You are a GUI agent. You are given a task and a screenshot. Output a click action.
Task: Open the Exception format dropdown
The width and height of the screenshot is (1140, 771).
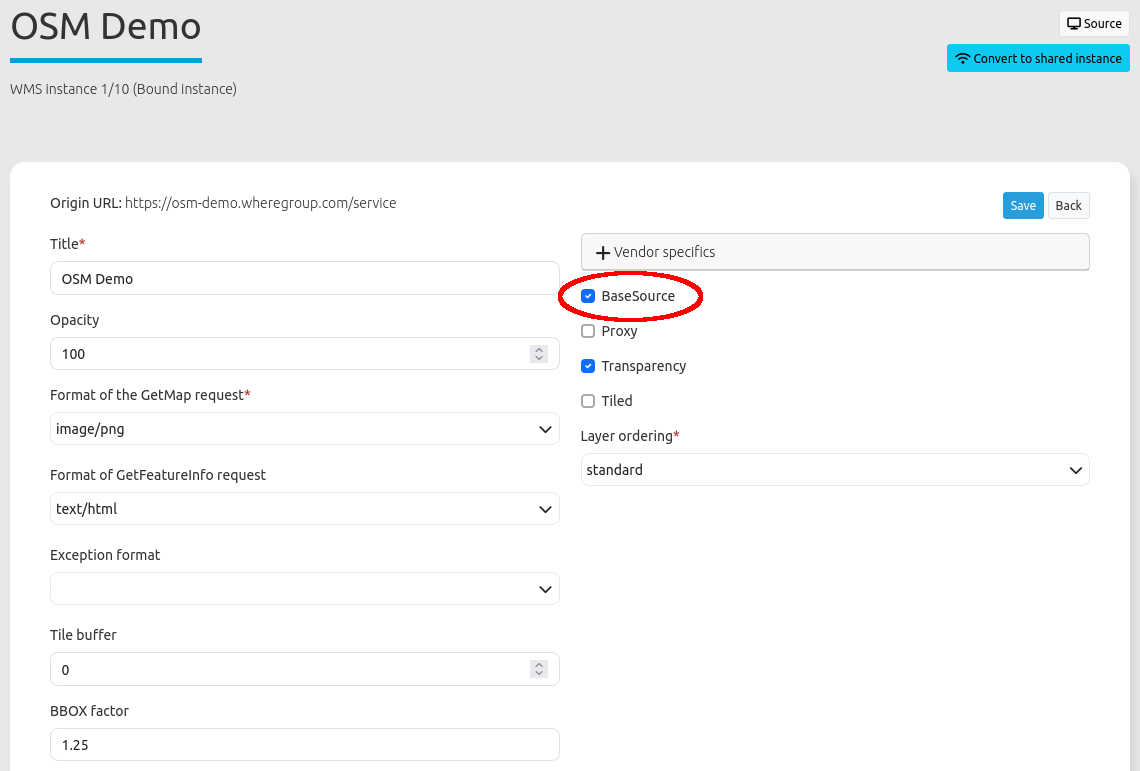point(304,589)
